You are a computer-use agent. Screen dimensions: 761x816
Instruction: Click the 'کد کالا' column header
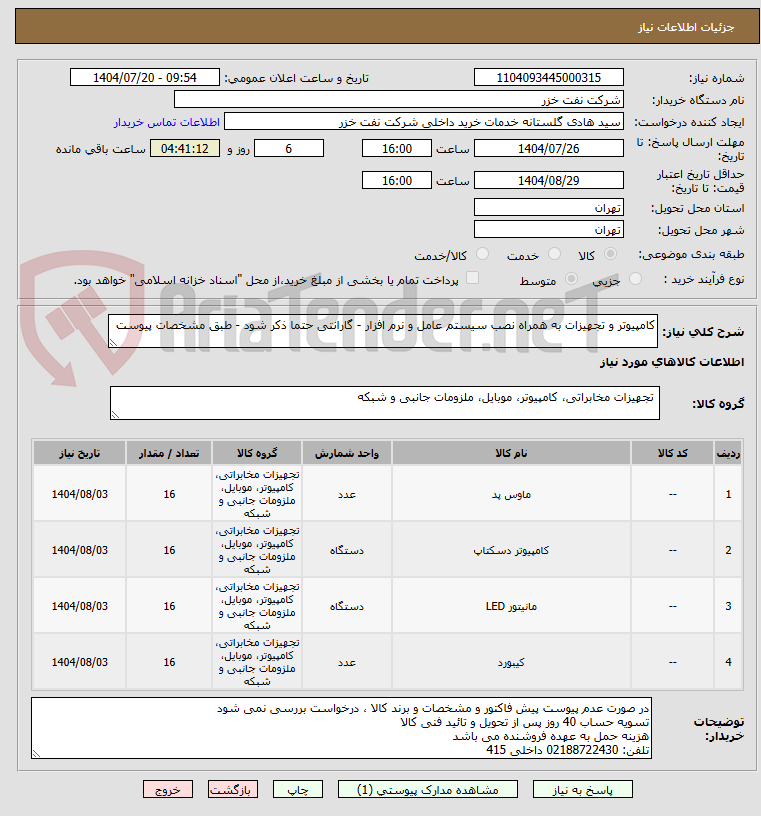673,453
